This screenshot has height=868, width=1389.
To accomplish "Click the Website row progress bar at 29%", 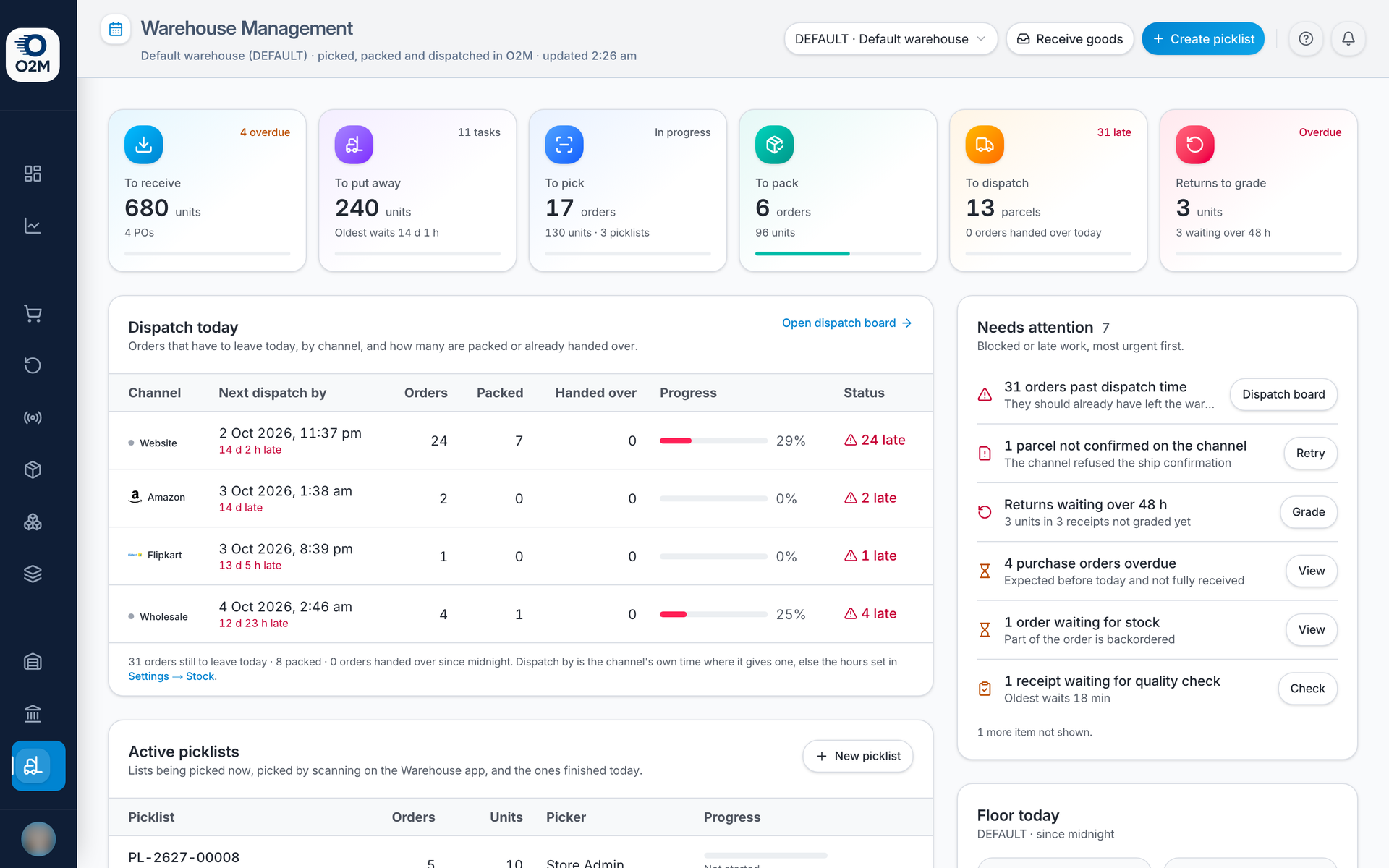I will (x=713, y=441).
